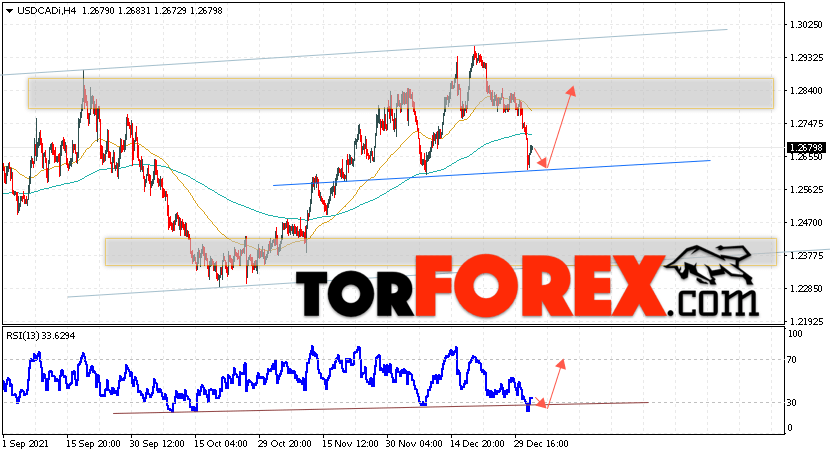Select the current price tag 1.26798

pos(807,148)
